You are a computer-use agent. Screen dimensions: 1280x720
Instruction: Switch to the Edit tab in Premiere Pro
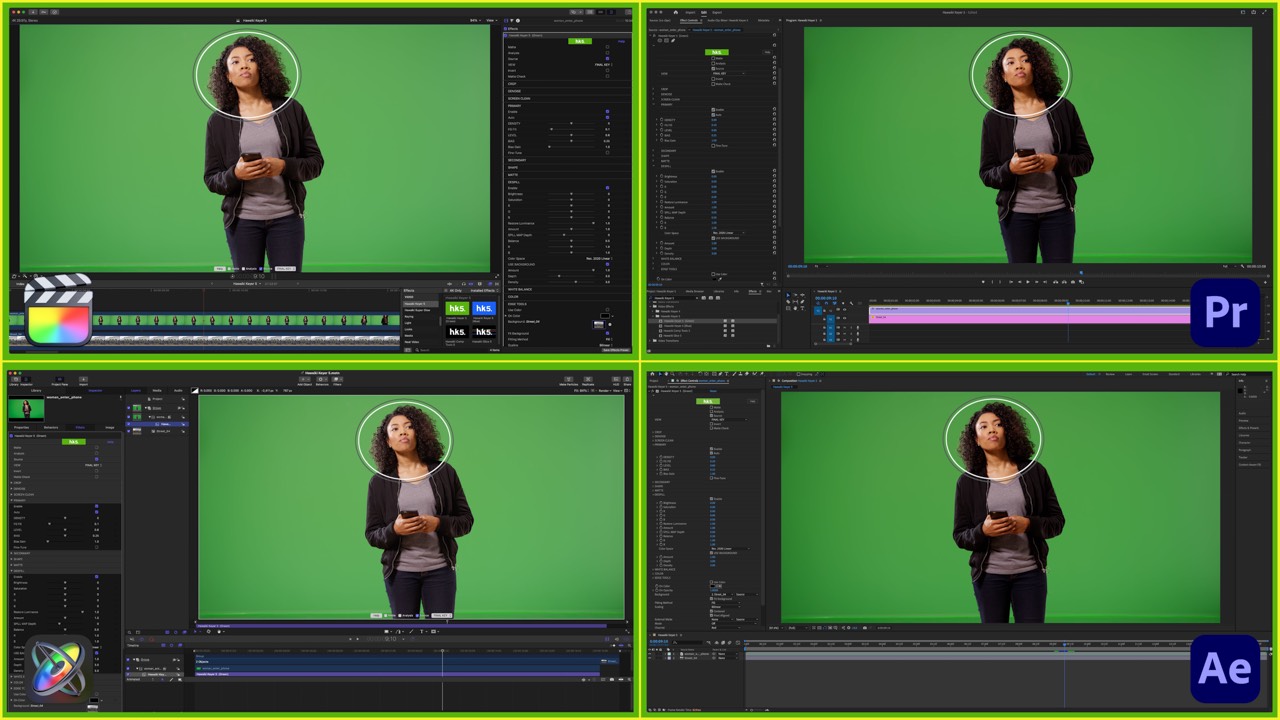coord(704,12)
